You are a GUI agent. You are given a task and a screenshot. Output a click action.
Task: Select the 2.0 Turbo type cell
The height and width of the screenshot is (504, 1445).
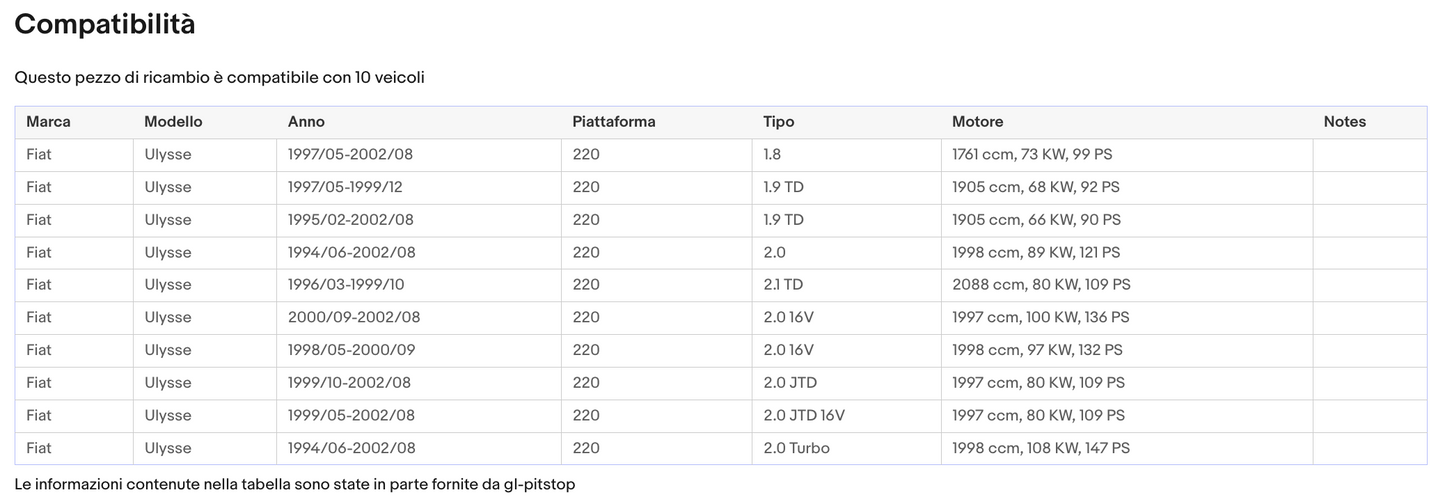point(796,448)
